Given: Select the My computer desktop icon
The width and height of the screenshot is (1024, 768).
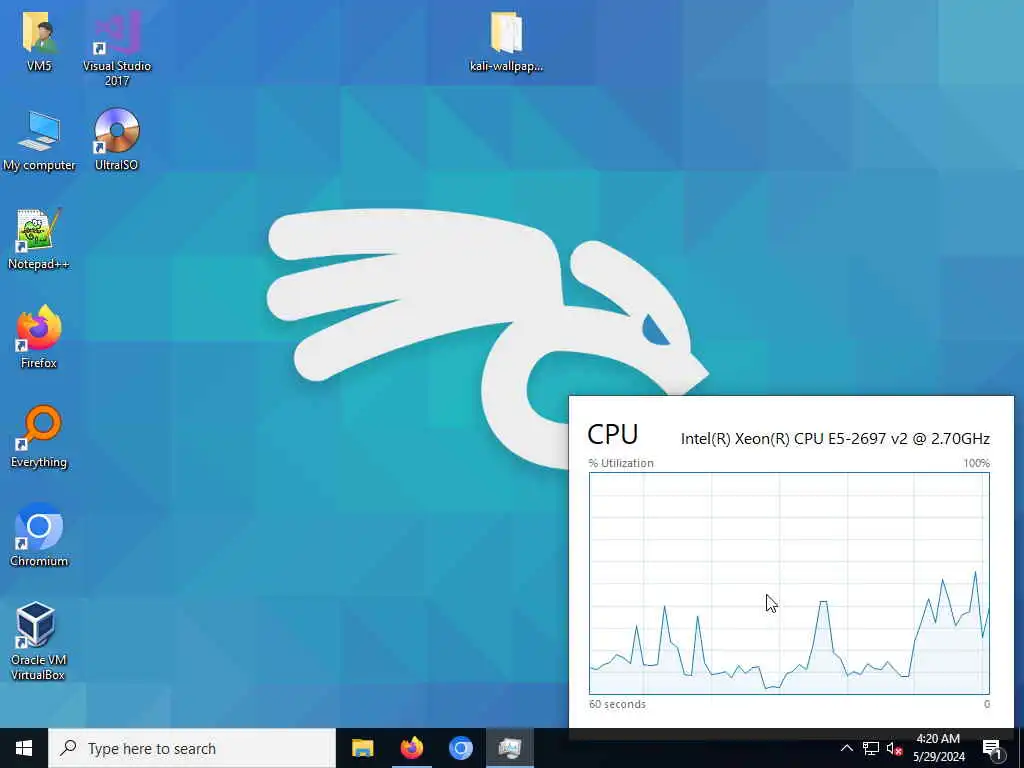Looking at the screenshot, I should 39,140.
